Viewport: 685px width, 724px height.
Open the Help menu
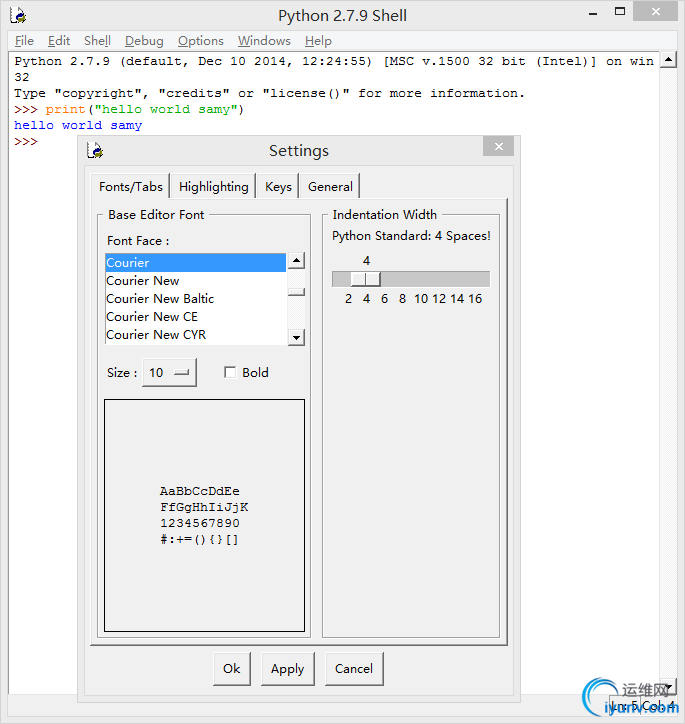pyautogui.click(x=318, y=41)
